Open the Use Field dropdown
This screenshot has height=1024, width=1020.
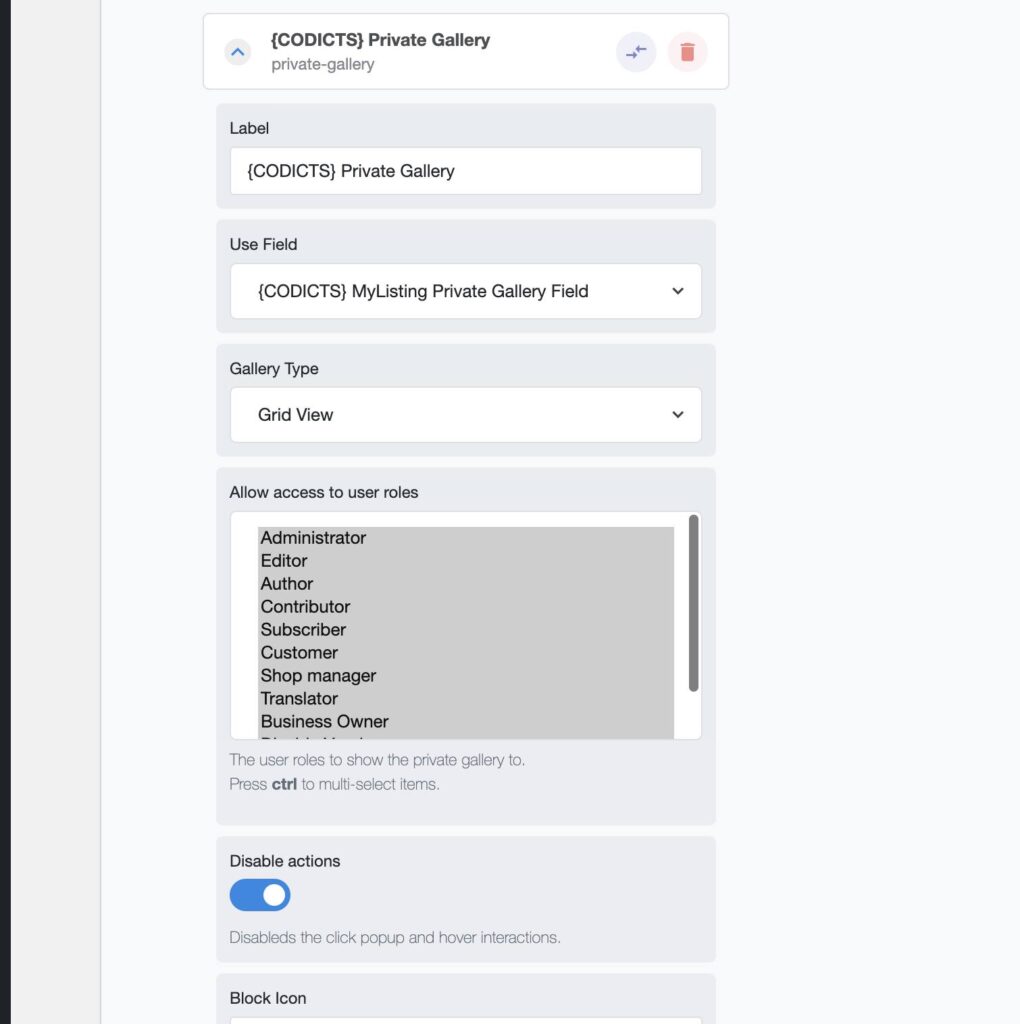point(466,291)
